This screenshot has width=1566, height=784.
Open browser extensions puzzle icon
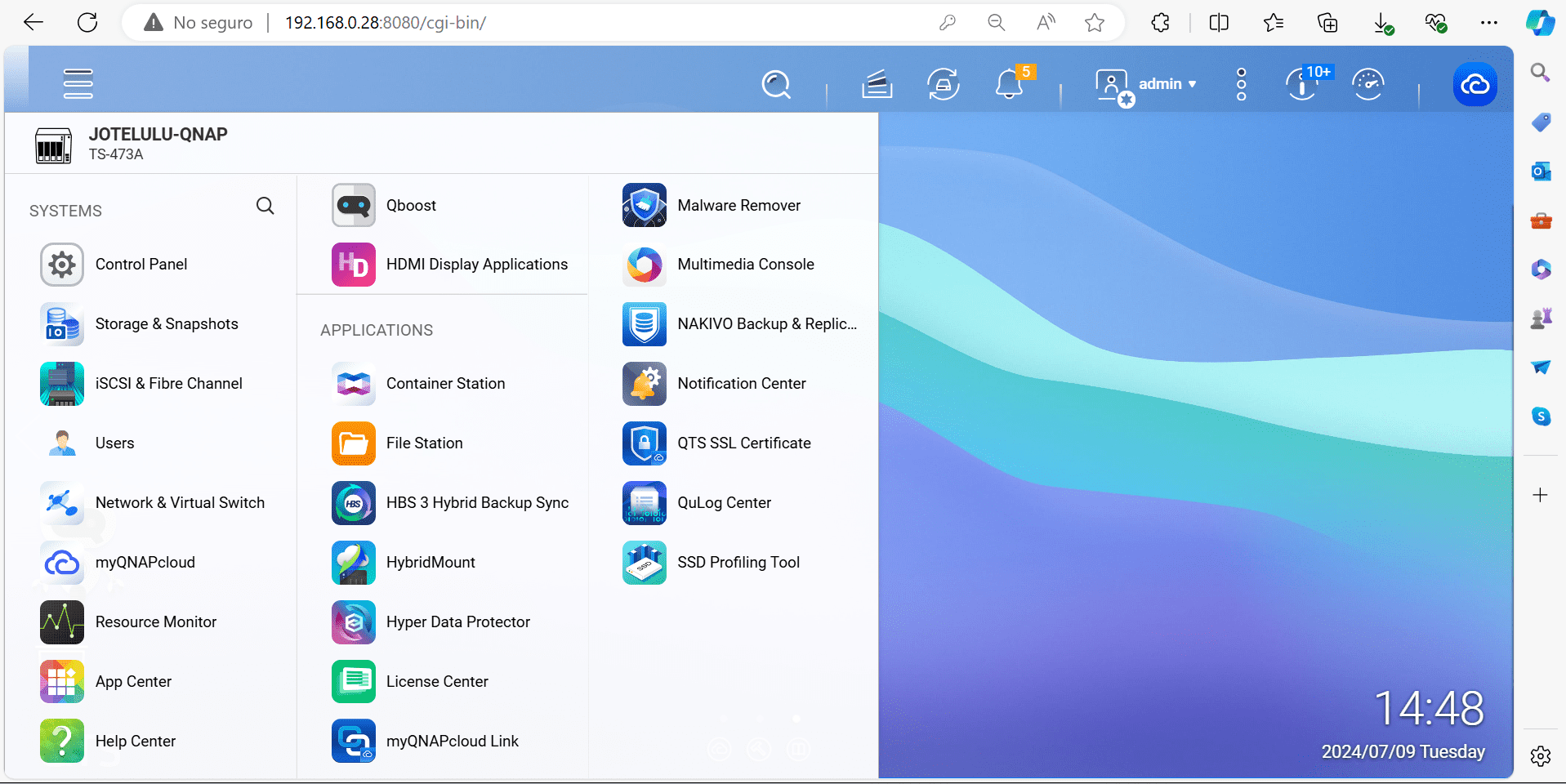[x=1160, y=23]
